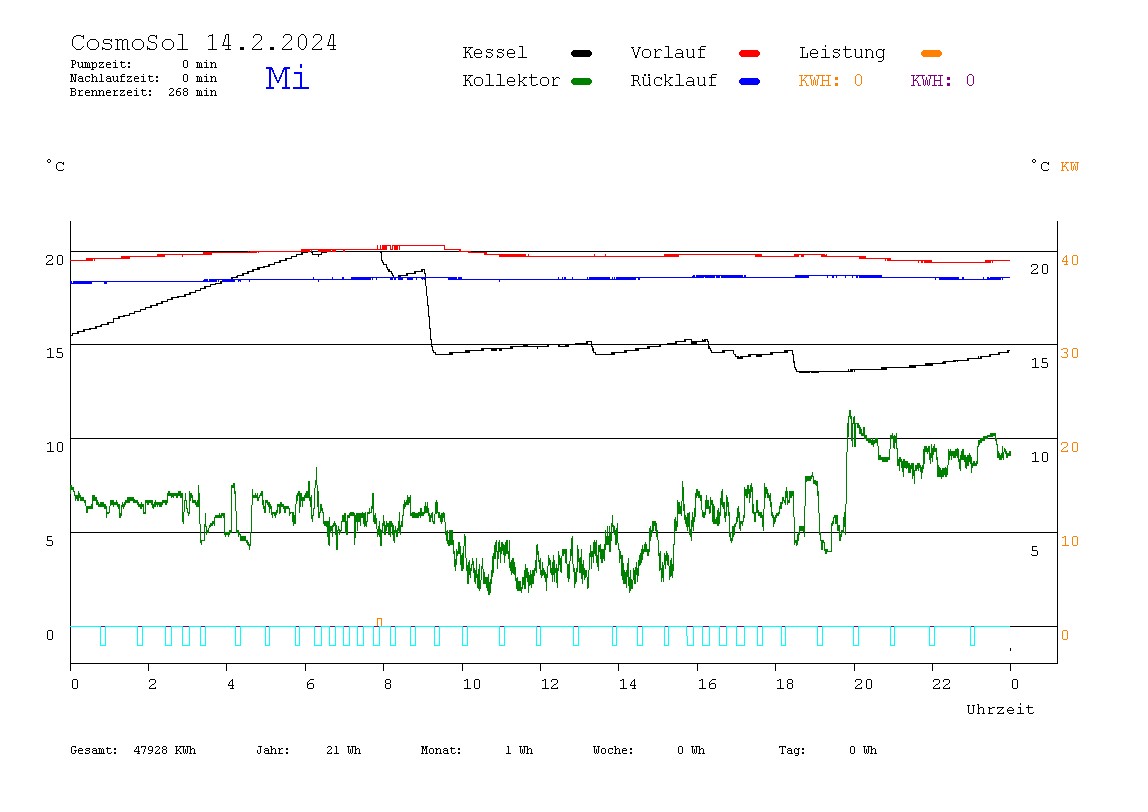The width and height of the screenshot is (1148, 812).
Task: Click hour label '6' on the time axis
Action: coord(310,684)
